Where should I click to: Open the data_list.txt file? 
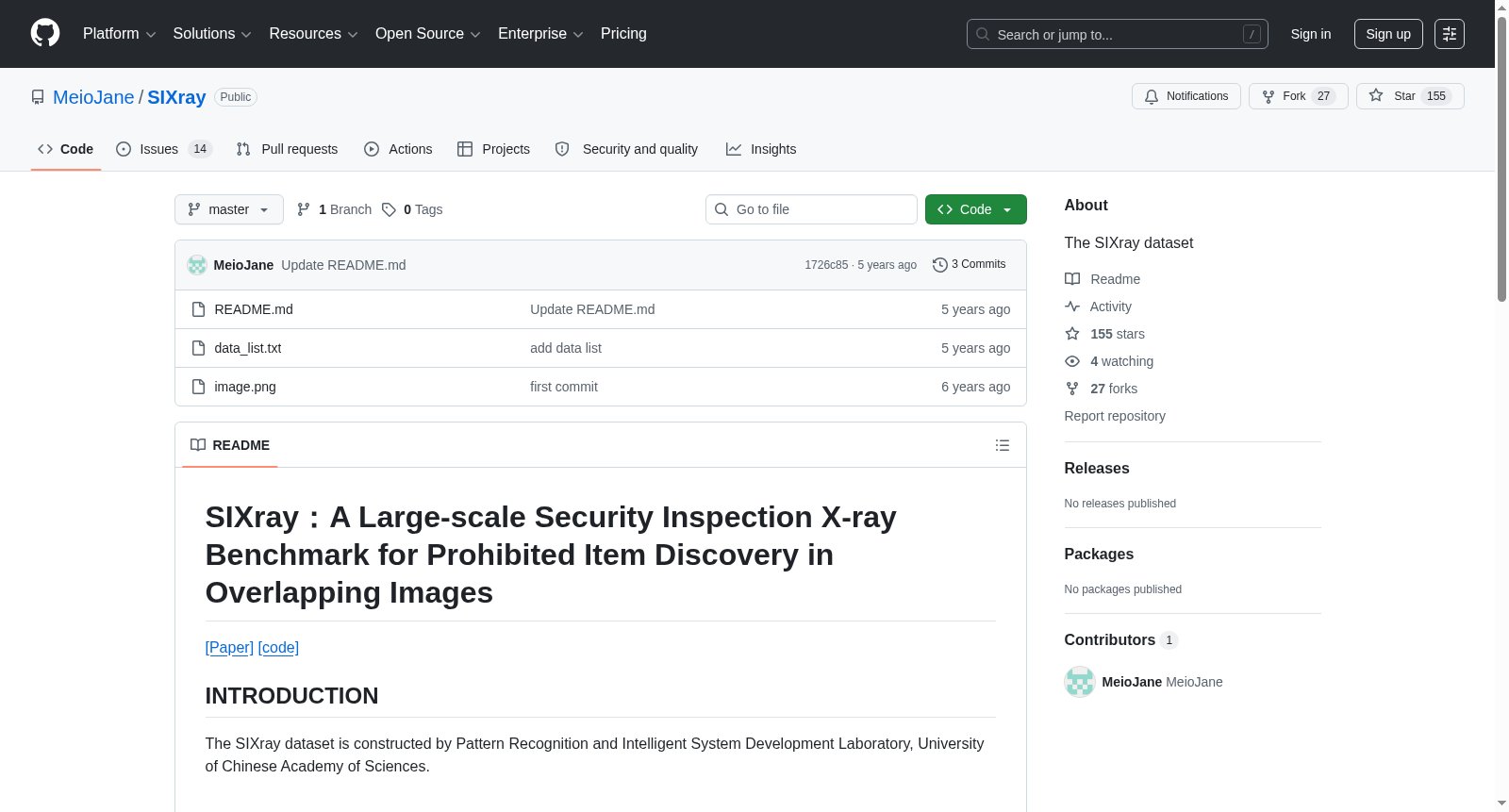(248, 348)
